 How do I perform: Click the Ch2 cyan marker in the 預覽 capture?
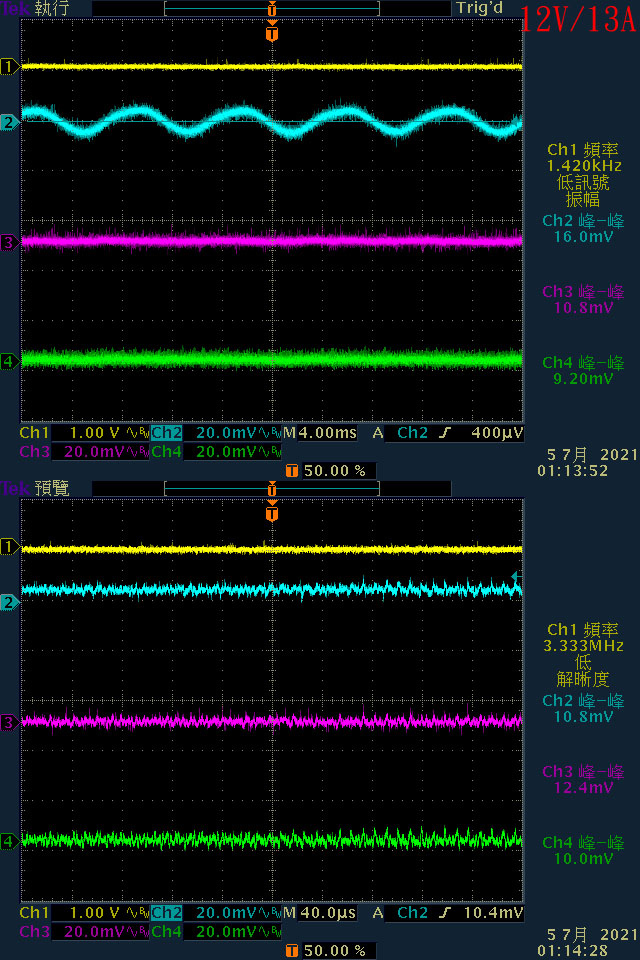[x=9, y=602]
